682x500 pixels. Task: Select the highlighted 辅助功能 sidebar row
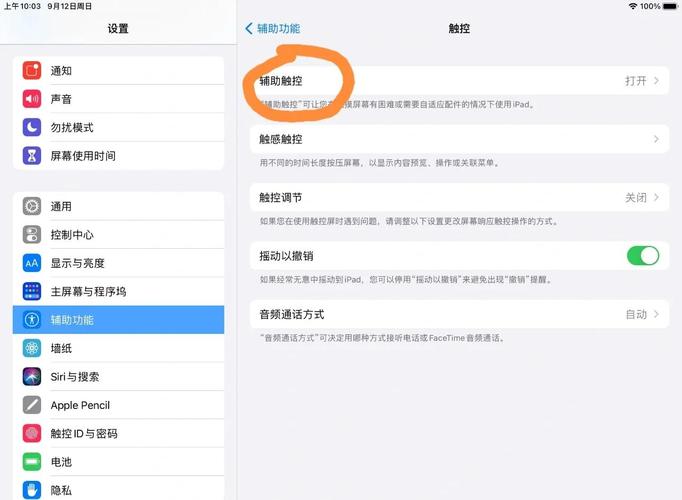coord(118,320)
